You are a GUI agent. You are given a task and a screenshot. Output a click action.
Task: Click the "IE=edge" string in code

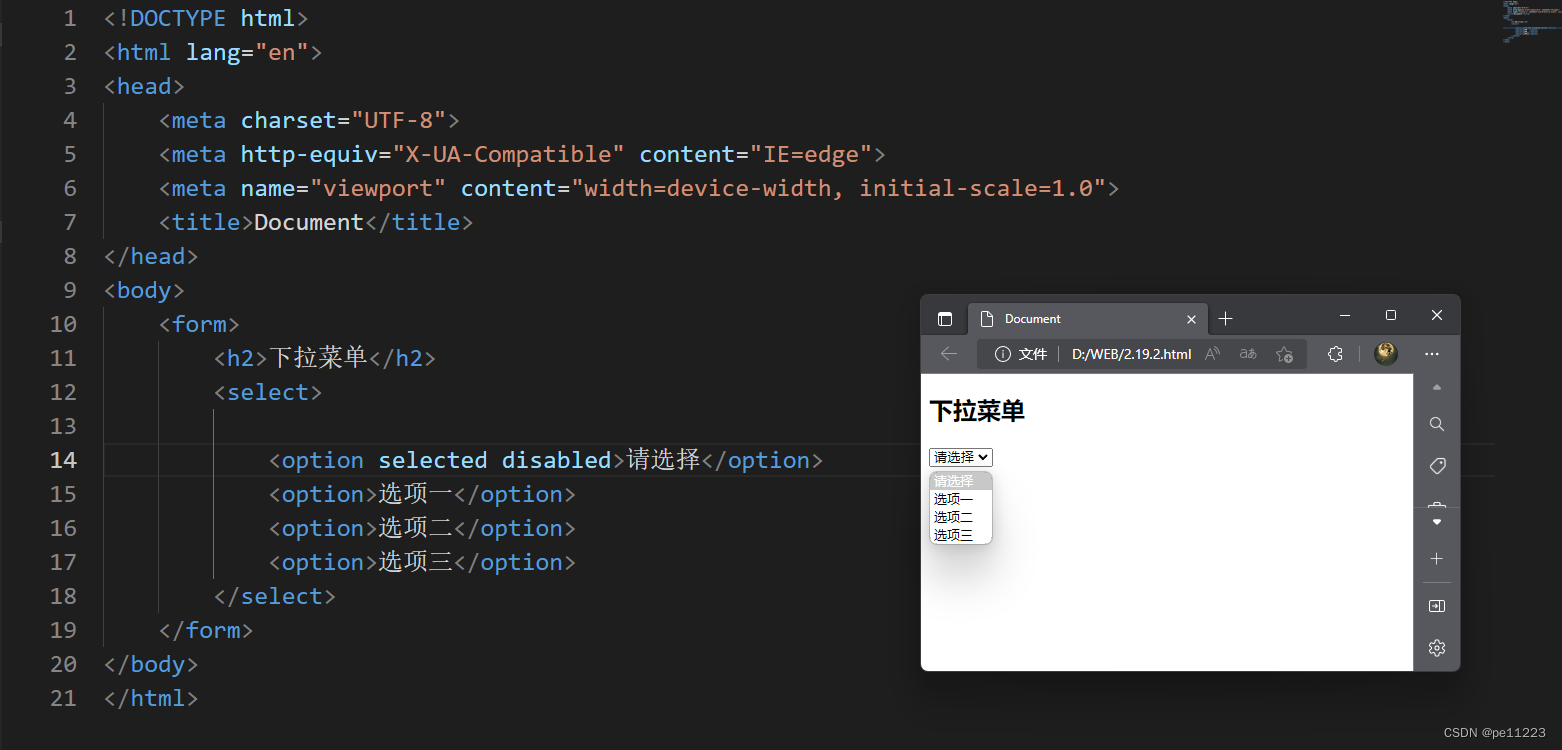(811, 154)
